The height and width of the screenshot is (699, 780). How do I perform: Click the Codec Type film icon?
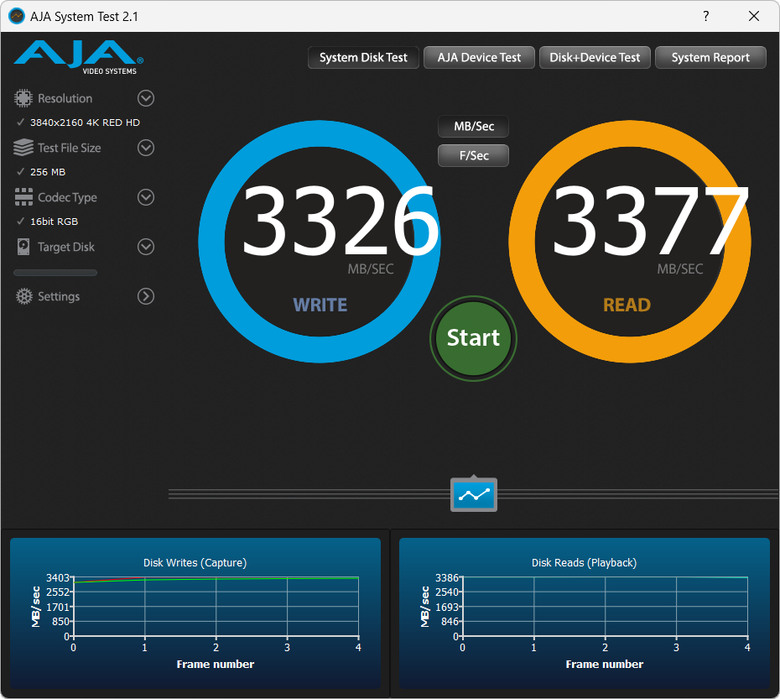click(23, 197)
